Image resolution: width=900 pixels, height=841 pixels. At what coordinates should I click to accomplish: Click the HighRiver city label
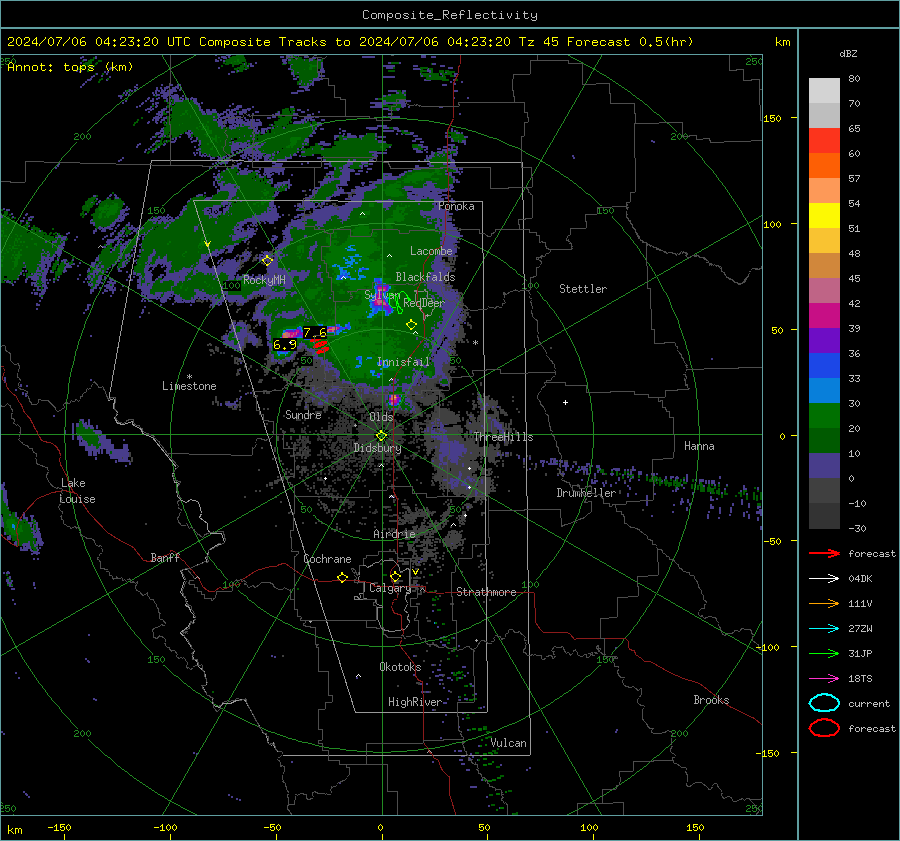tap(414, 702)
